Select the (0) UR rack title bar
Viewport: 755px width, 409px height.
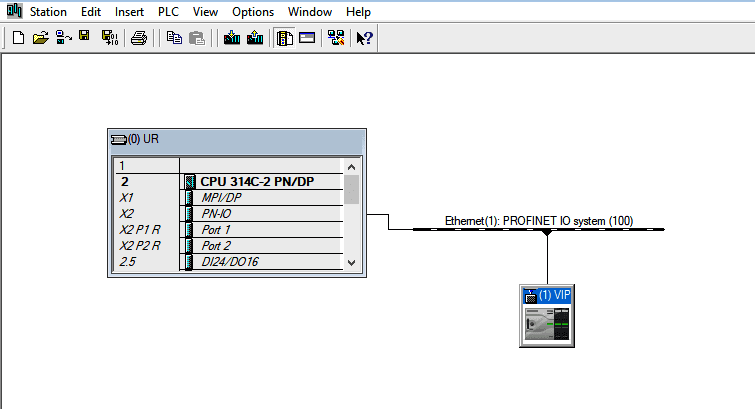pyautogui.click(x=236, y=139)
